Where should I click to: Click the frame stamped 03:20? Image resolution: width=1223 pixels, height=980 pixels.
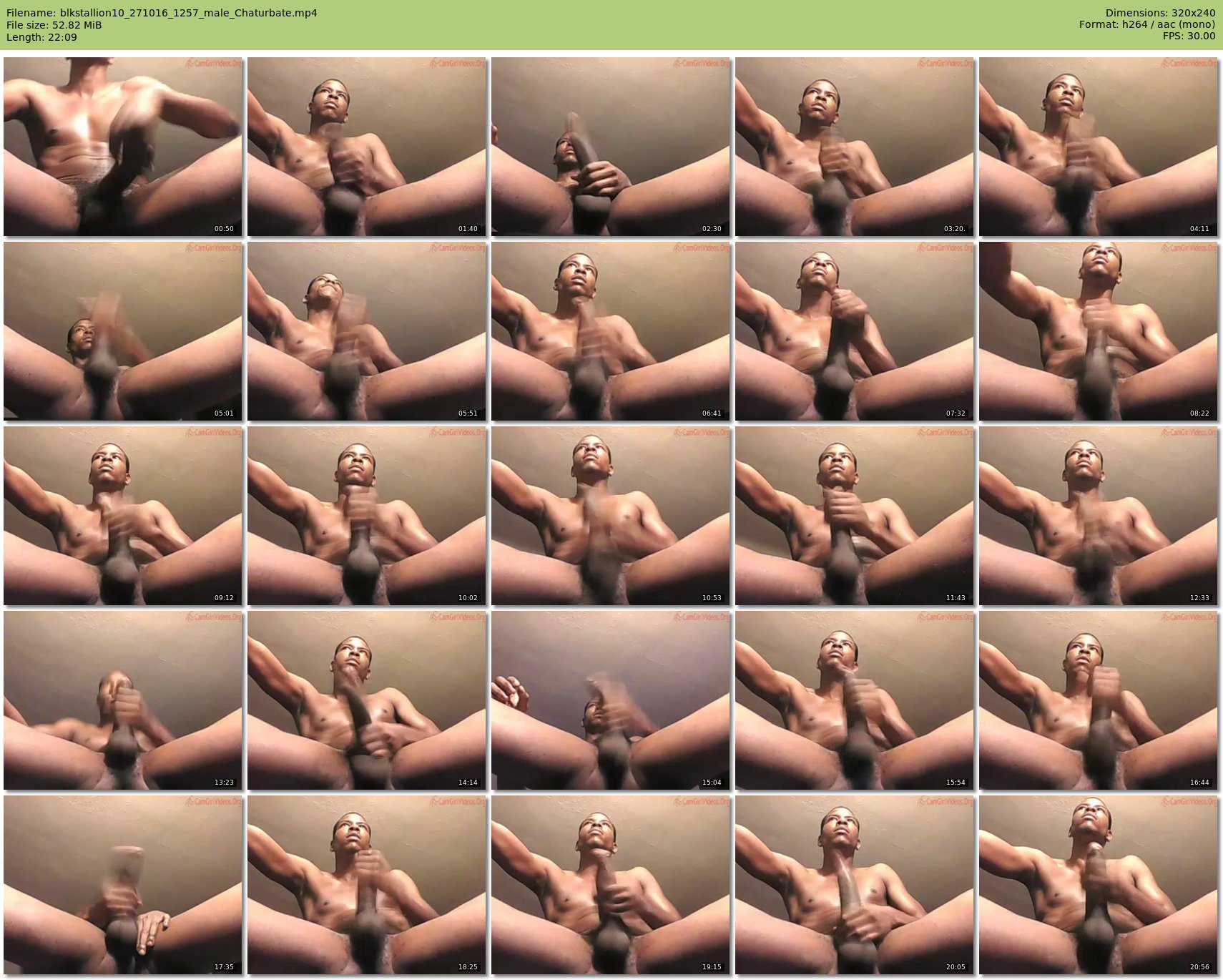point(855,147)
